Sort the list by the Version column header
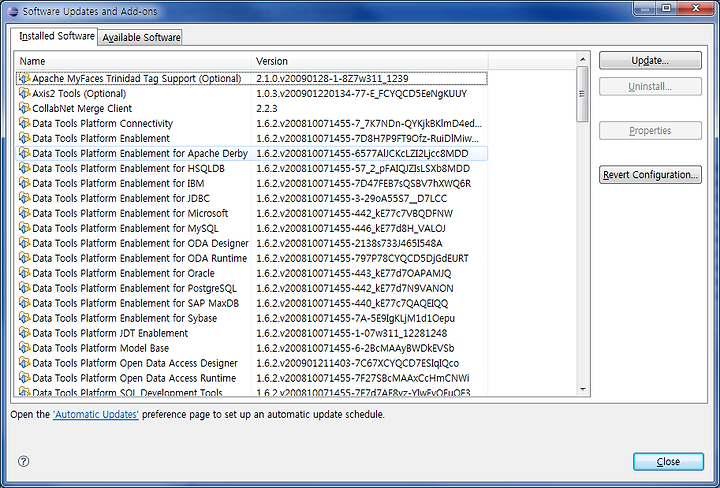720x488 pixels. point(370,61)
